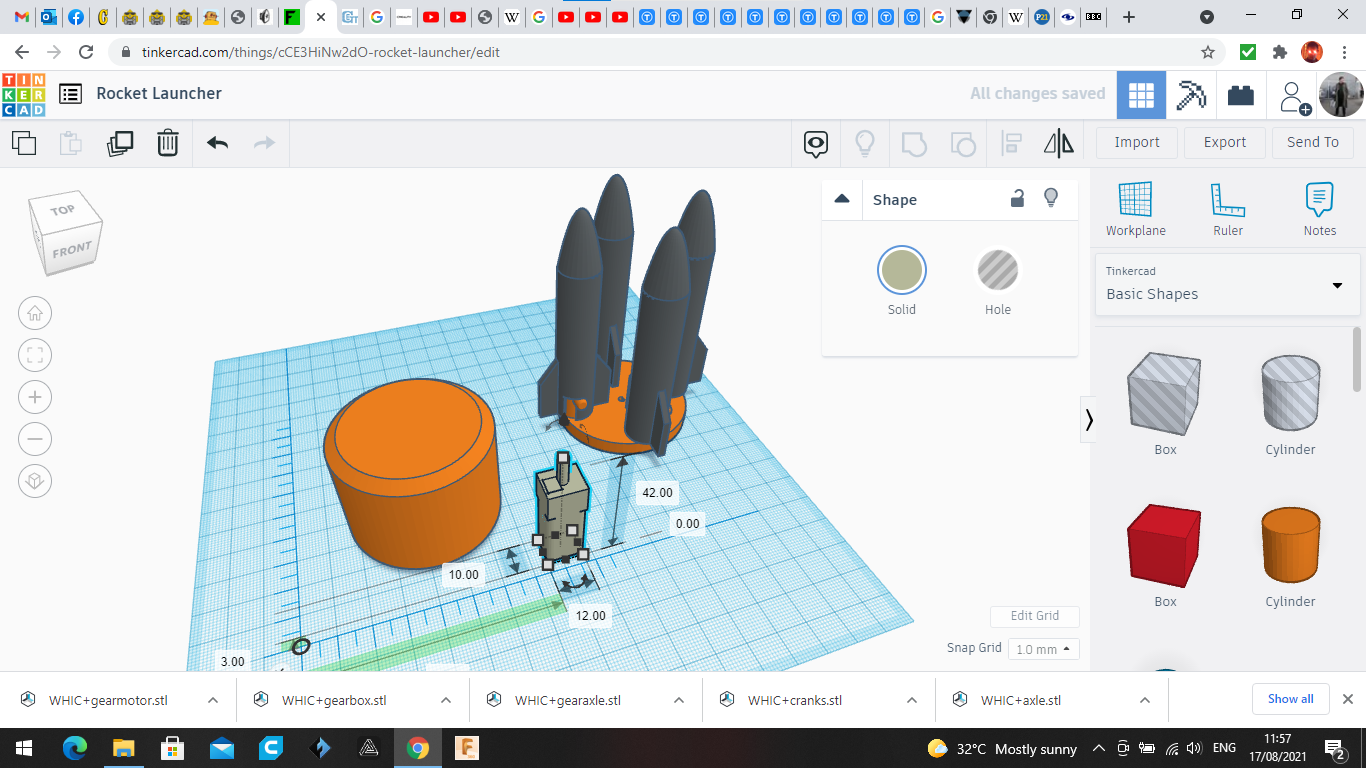Open Show all downloads
1366x768 pixels.
[x=1290, y=699]
